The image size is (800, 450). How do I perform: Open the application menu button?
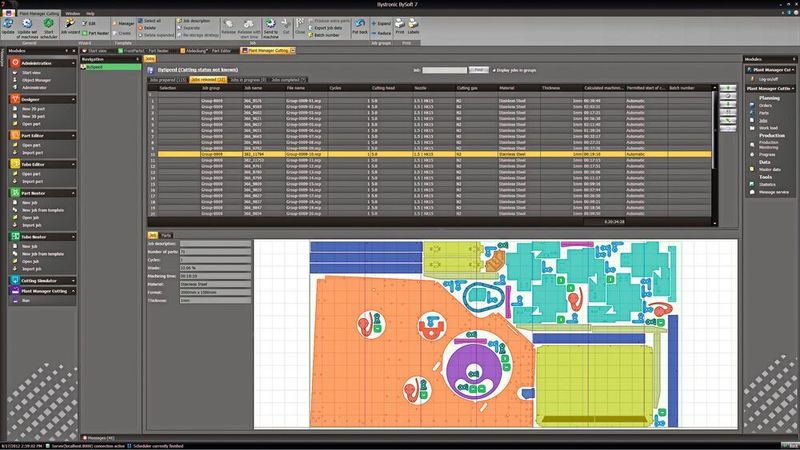[x=8, y=13]
